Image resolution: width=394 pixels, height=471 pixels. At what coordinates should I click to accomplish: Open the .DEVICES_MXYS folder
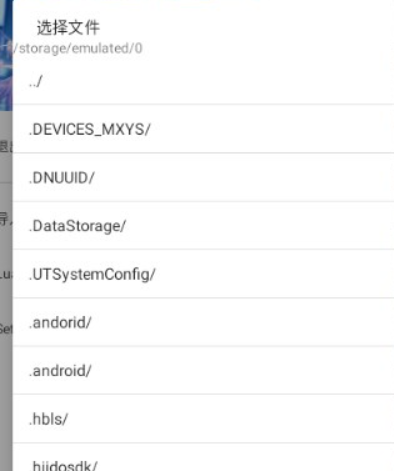(203, 129)
